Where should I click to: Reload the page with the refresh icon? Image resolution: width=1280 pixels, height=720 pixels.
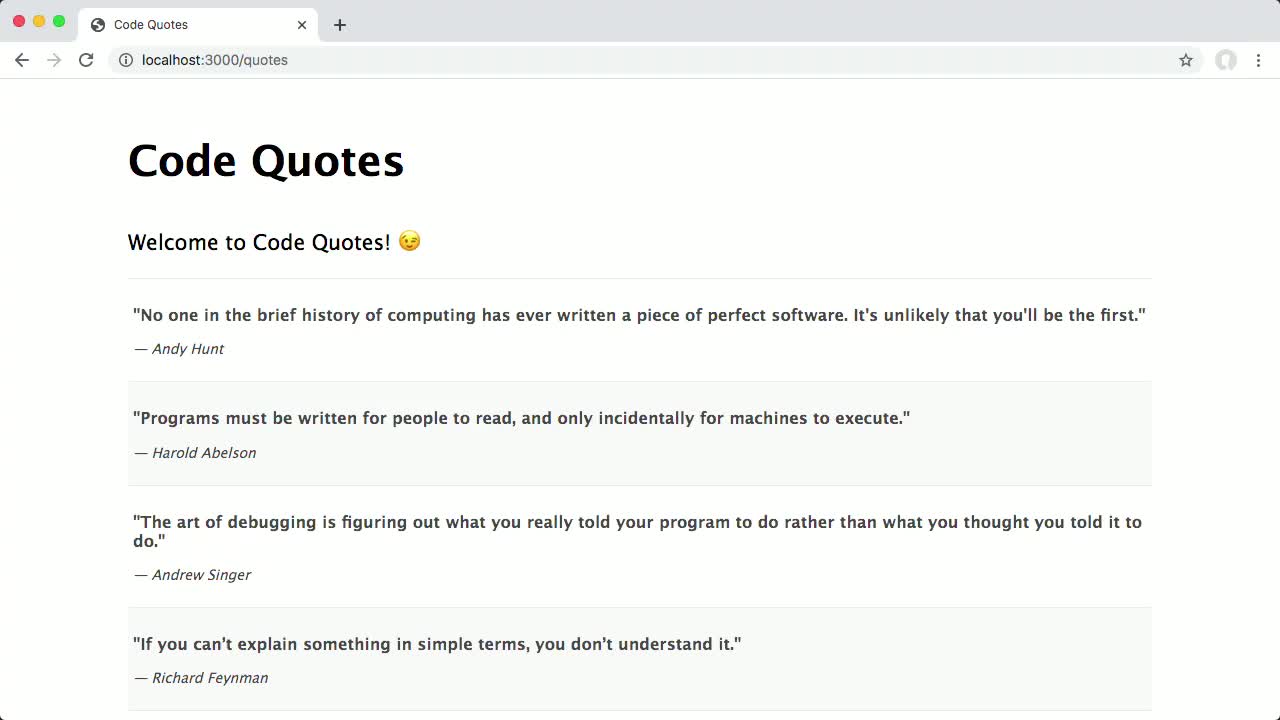(86, 60)
